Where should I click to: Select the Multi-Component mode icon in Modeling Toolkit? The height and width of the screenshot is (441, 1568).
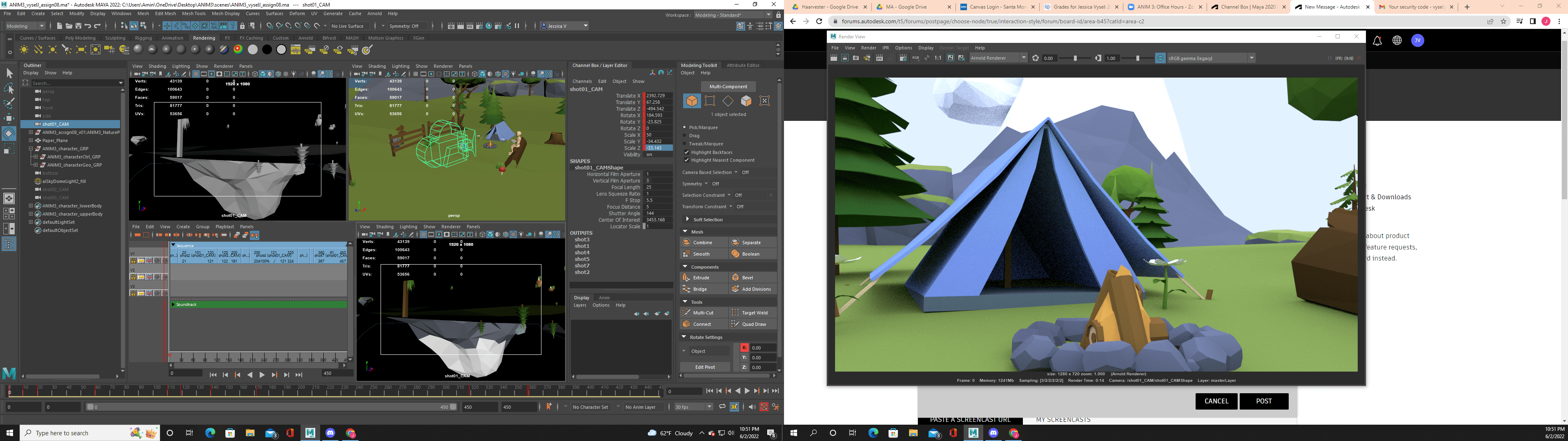tap(764, 101)
